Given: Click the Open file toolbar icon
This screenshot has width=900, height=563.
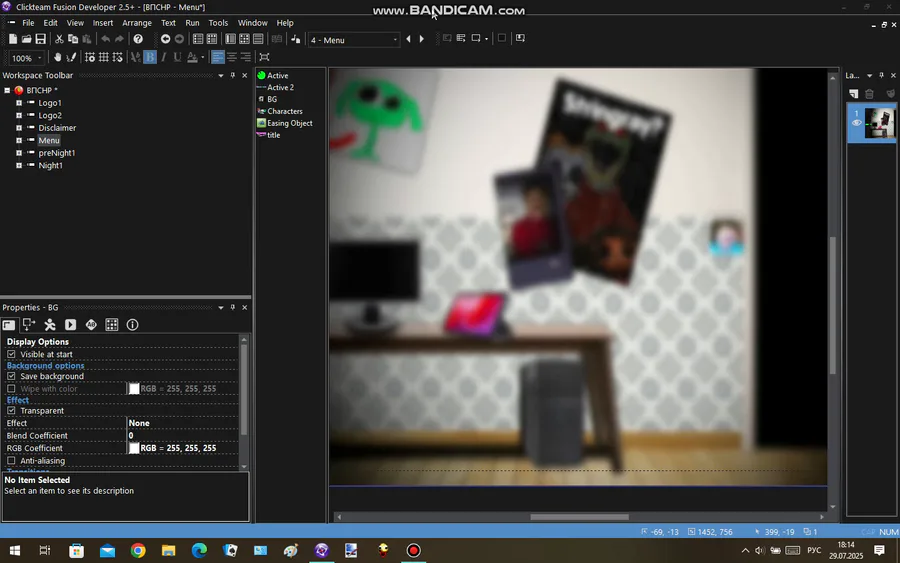Looking at the screenshot, I should (x=26, y=39).
